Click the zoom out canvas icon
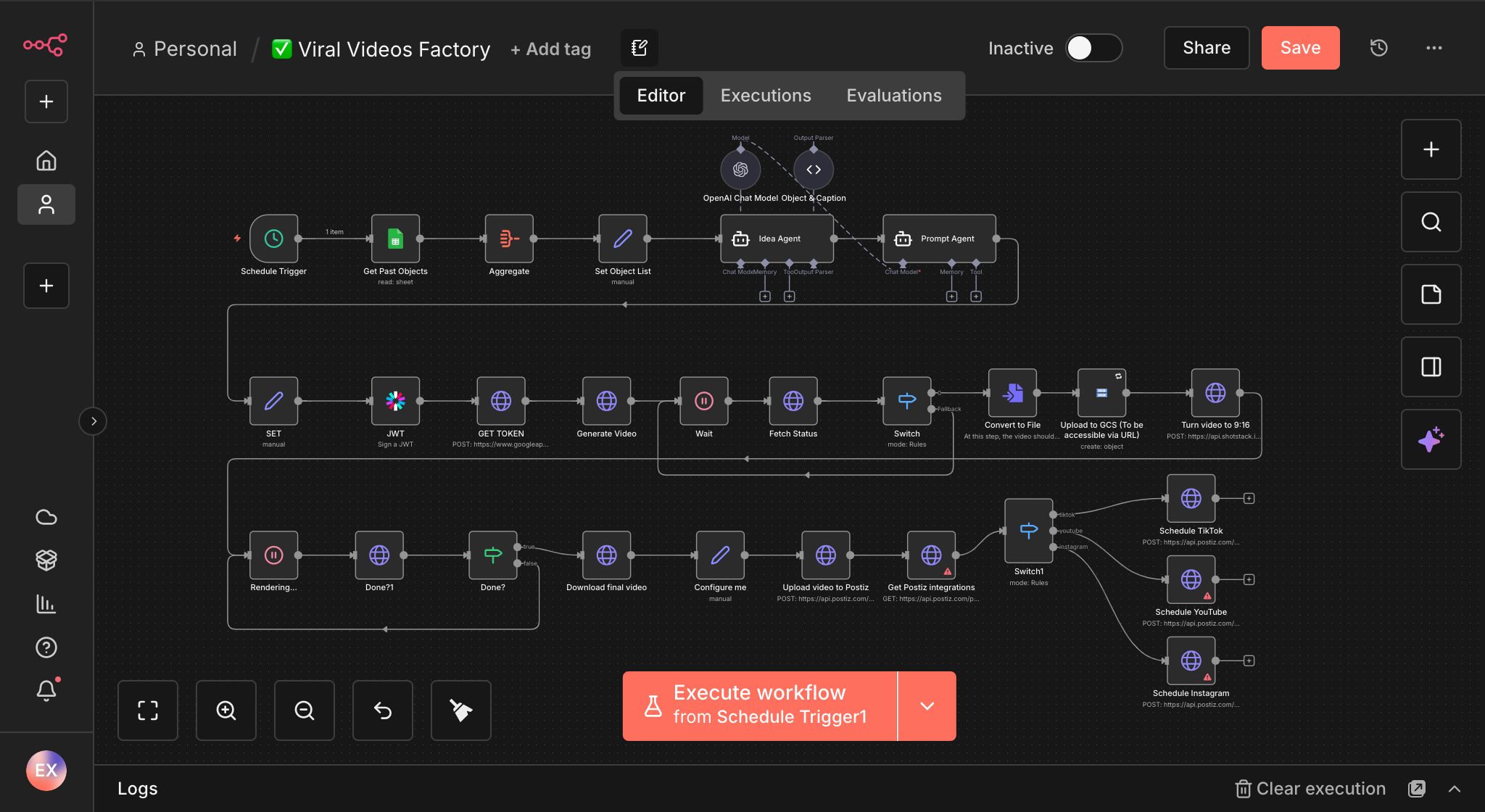The width and height of the screenshot is (1485, 812). pyautogui.click(x=305, y=710)
